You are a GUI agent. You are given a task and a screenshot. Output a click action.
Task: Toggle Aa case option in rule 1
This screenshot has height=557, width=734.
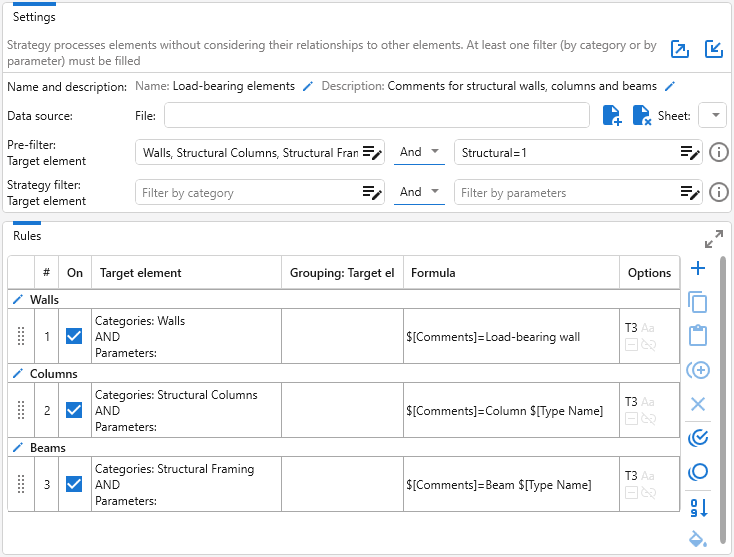coord(648,328)
